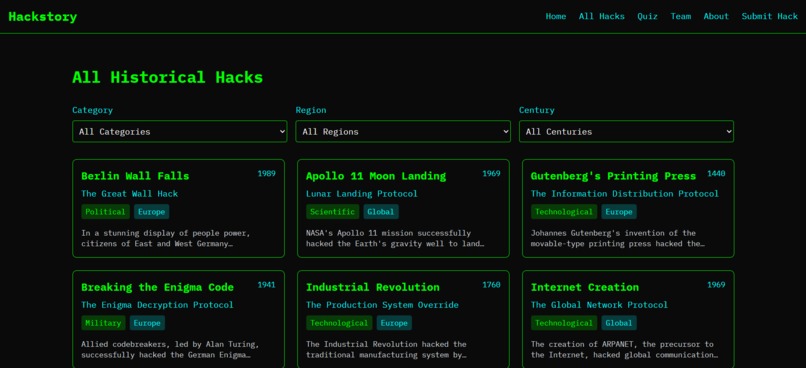
Task: Click Technological tag on Internet Creation card
Action: (564, 323)
